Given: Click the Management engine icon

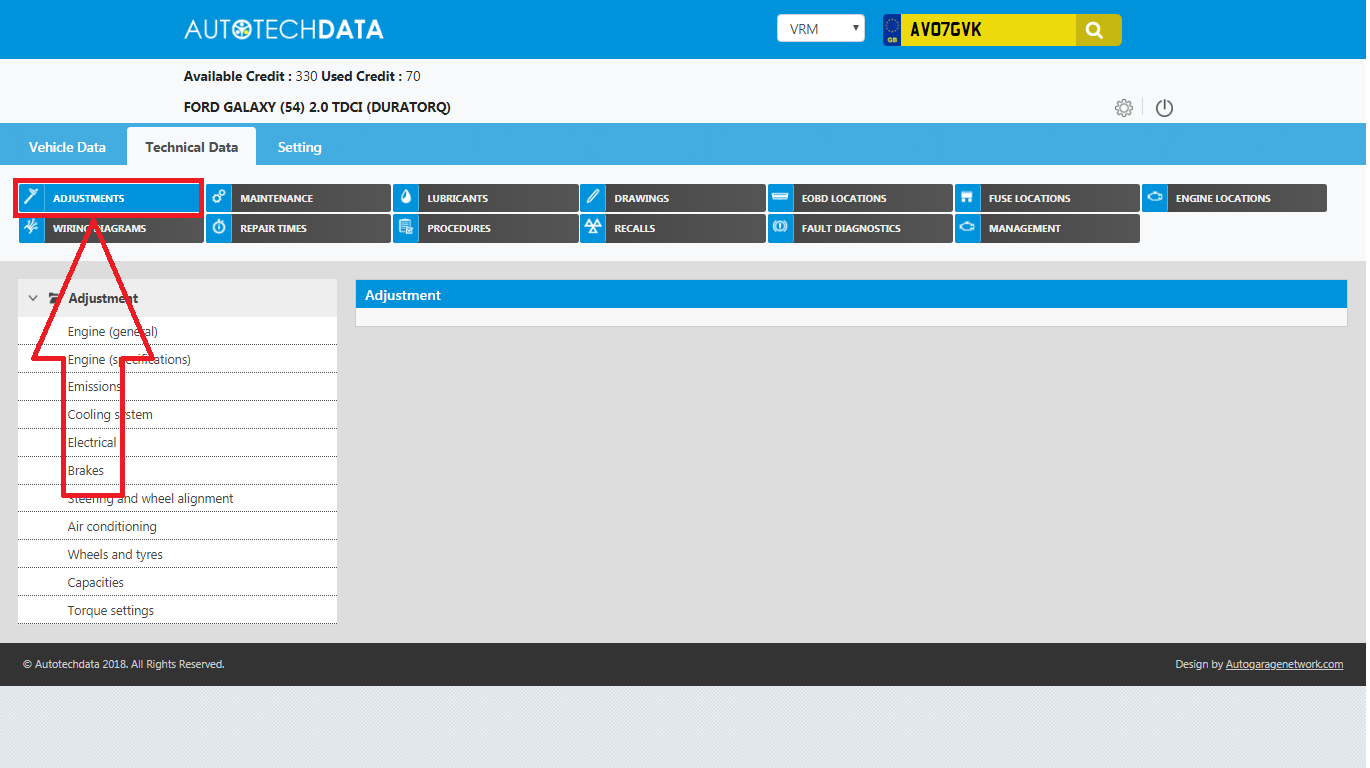Looking at the screenshot, I should tap(967, 228).
